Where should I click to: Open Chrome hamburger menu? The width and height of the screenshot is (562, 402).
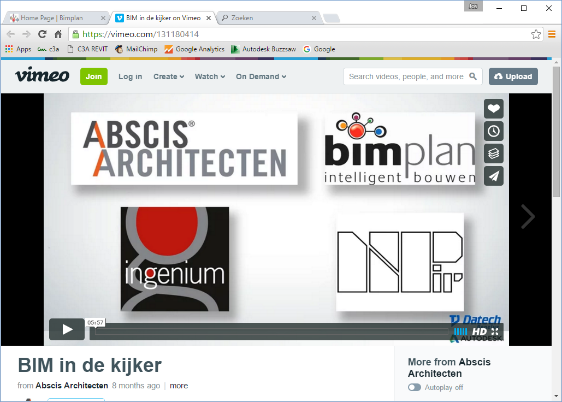(x=552, y=34)
